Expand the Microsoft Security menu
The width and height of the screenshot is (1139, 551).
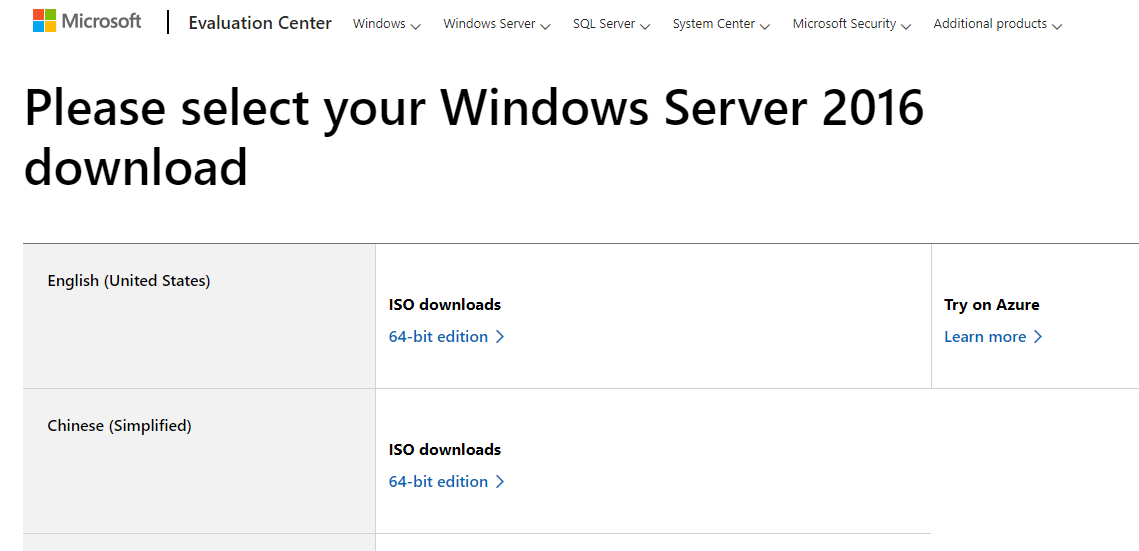(851, 24)
